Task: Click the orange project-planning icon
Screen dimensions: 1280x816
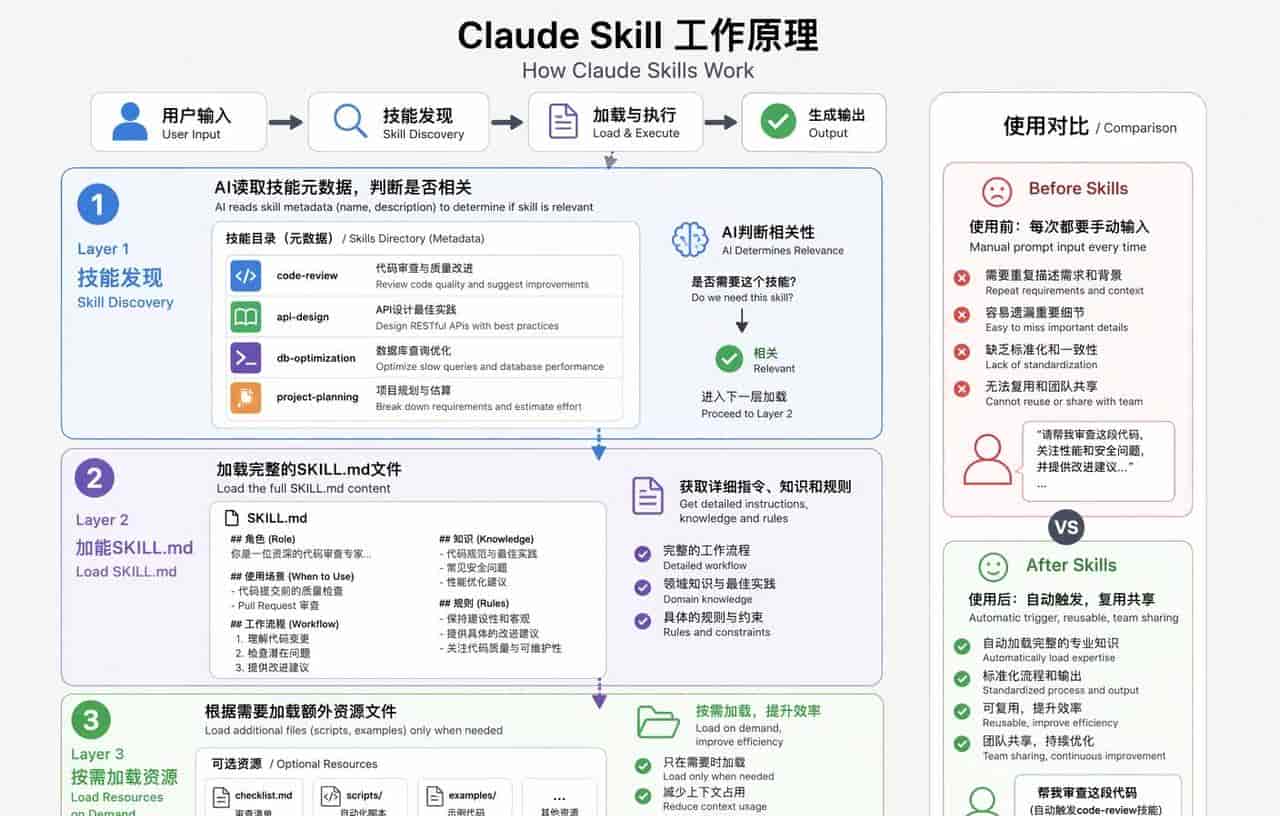Action: tap(246, 398)
